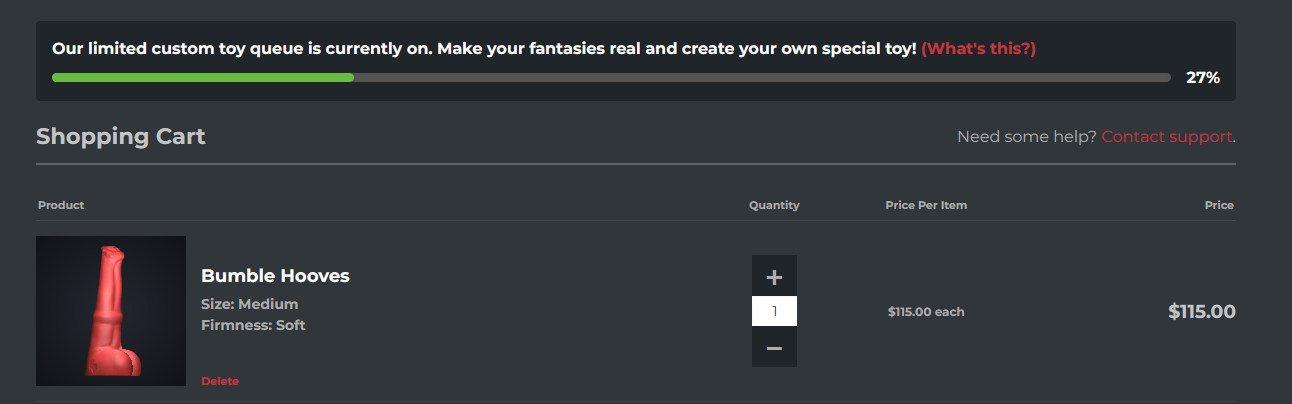Click the Quantity column header

[774, 205]
